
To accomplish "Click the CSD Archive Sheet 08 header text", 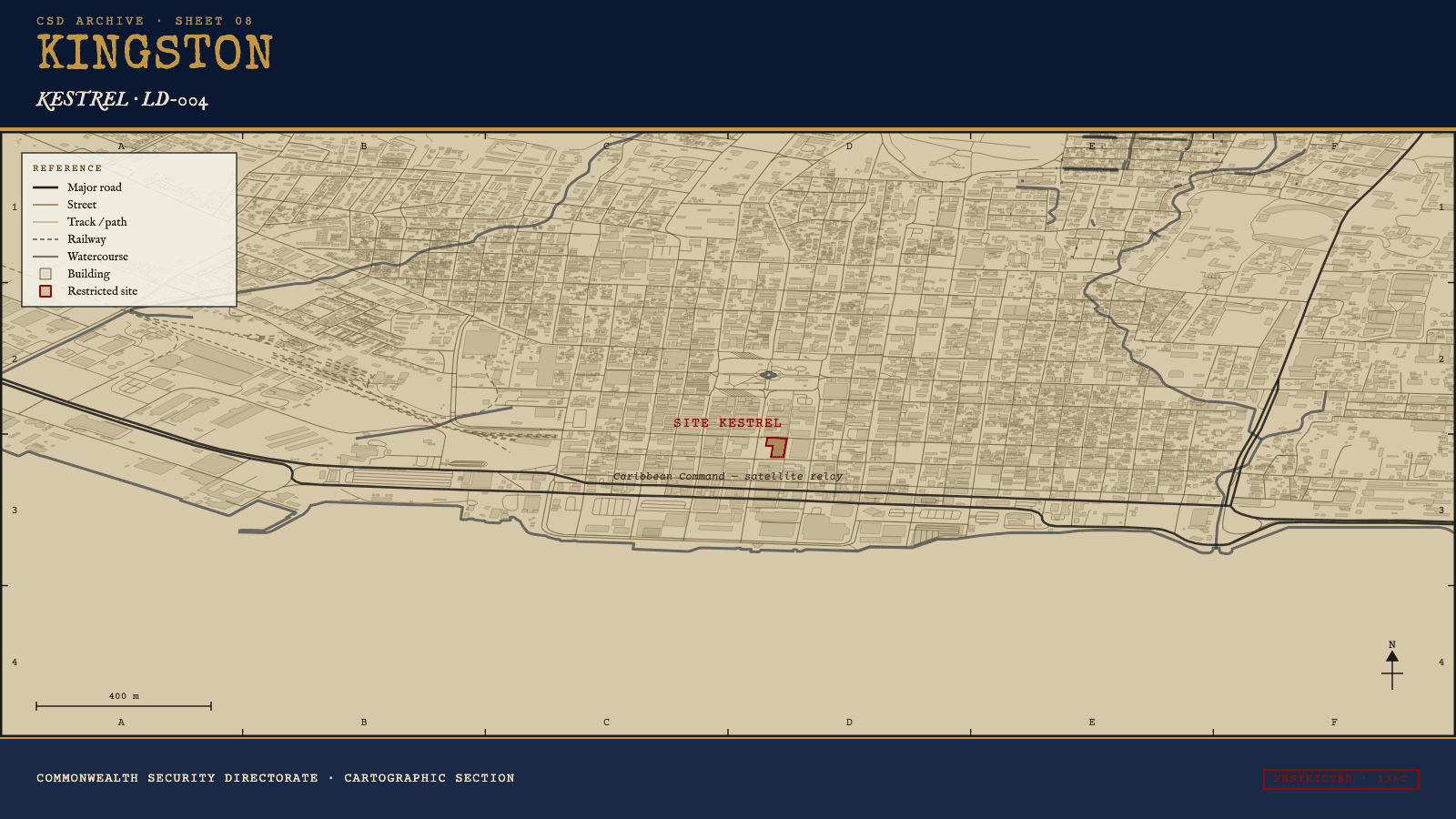I will (145, 21).
